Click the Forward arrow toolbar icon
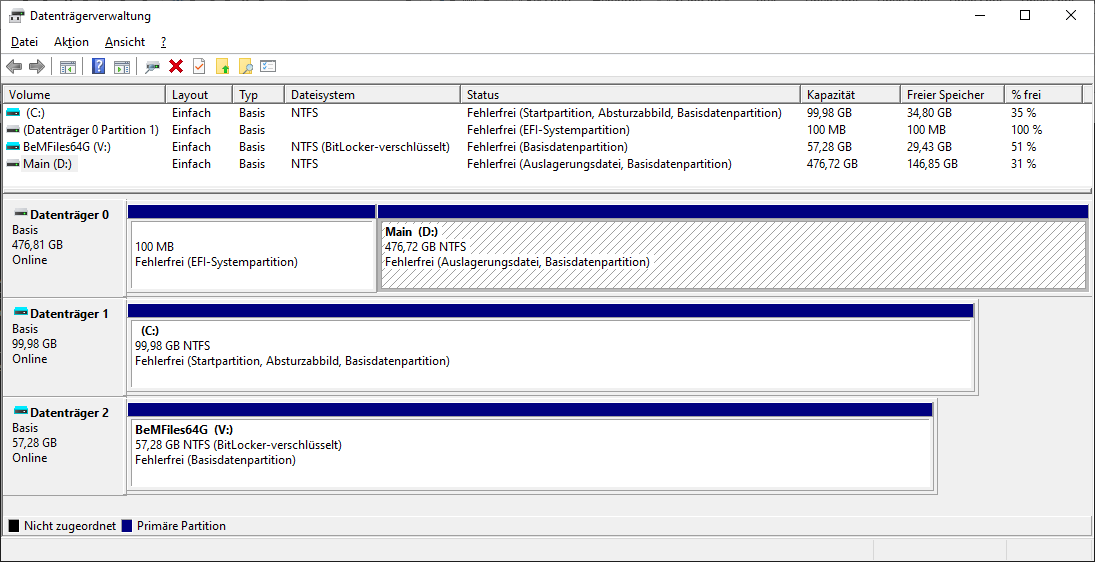This screenshot has width=1095, height=562. (x=36, y=67)
